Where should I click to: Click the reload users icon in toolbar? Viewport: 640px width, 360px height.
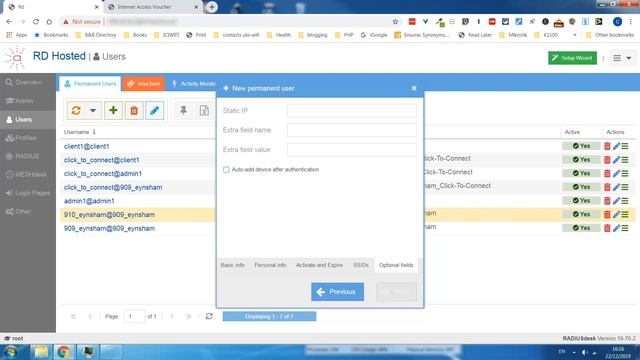coord(76,110)
